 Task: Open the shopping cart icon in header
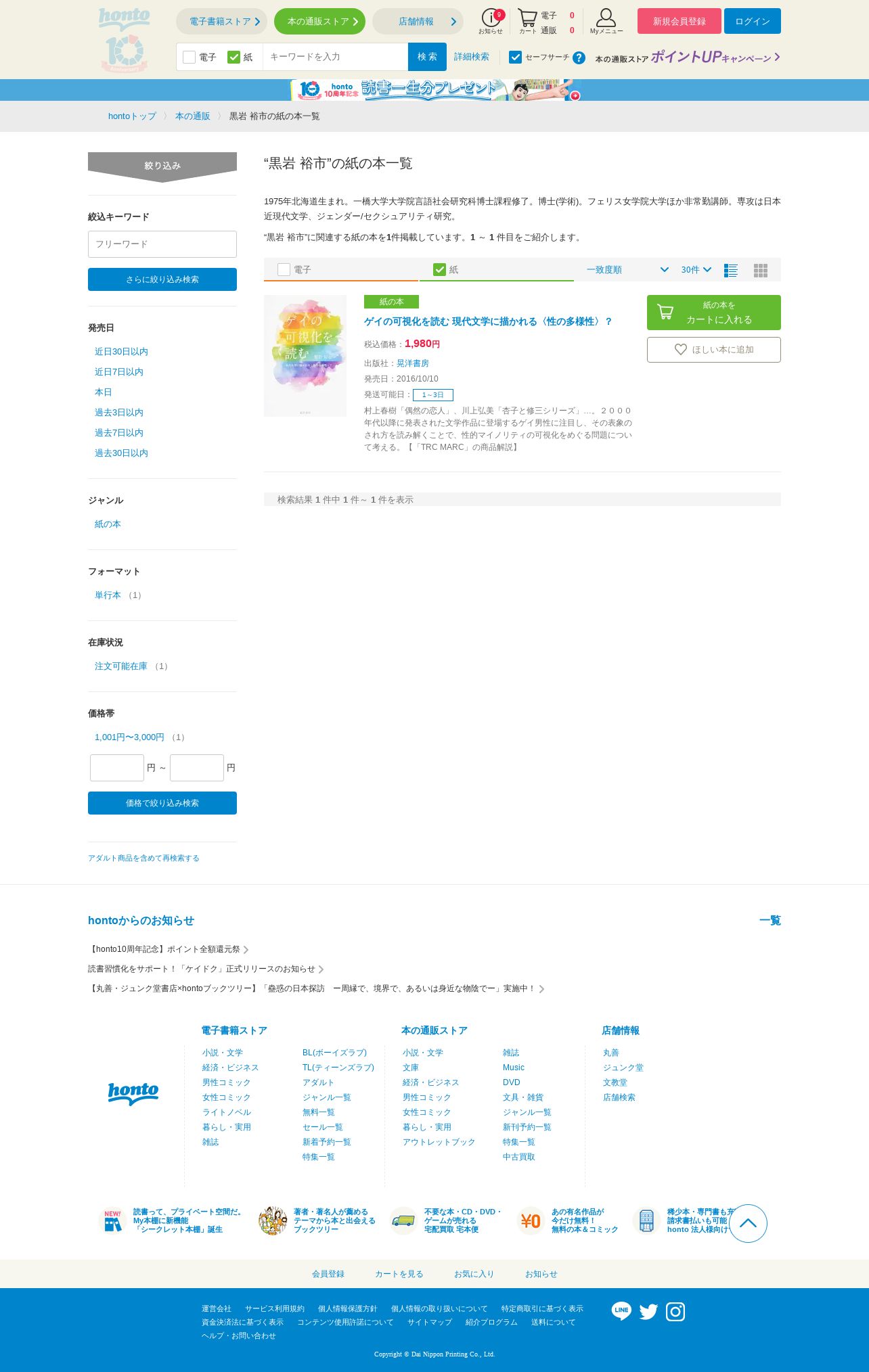pyautogui.click(x=527, y=21)
